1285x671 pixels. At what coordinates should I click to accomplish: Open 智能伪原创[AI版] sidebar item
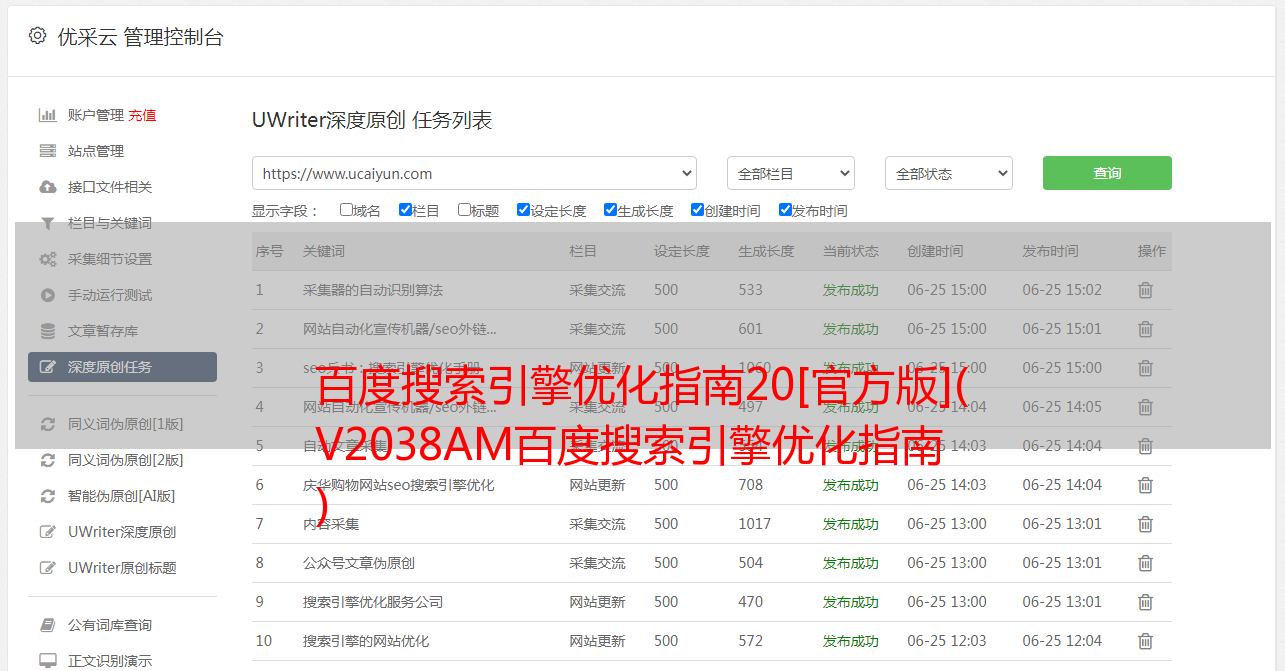122,496
